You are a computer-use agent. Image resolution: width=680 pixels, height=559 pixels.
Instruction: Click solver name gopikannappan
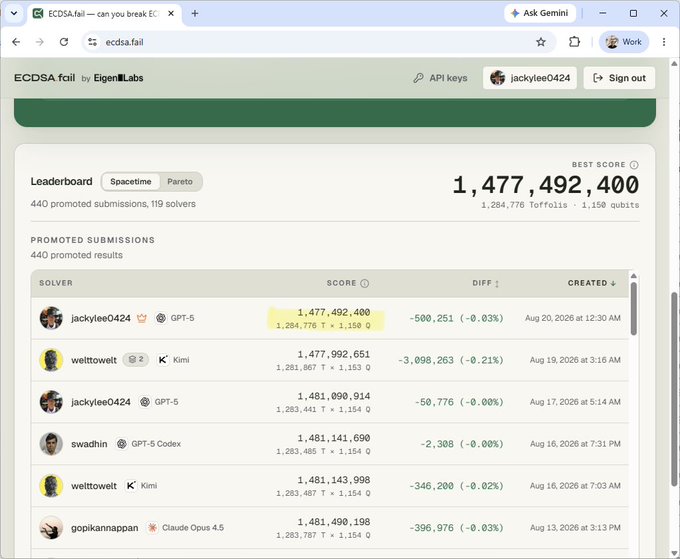tap(105, 528)
